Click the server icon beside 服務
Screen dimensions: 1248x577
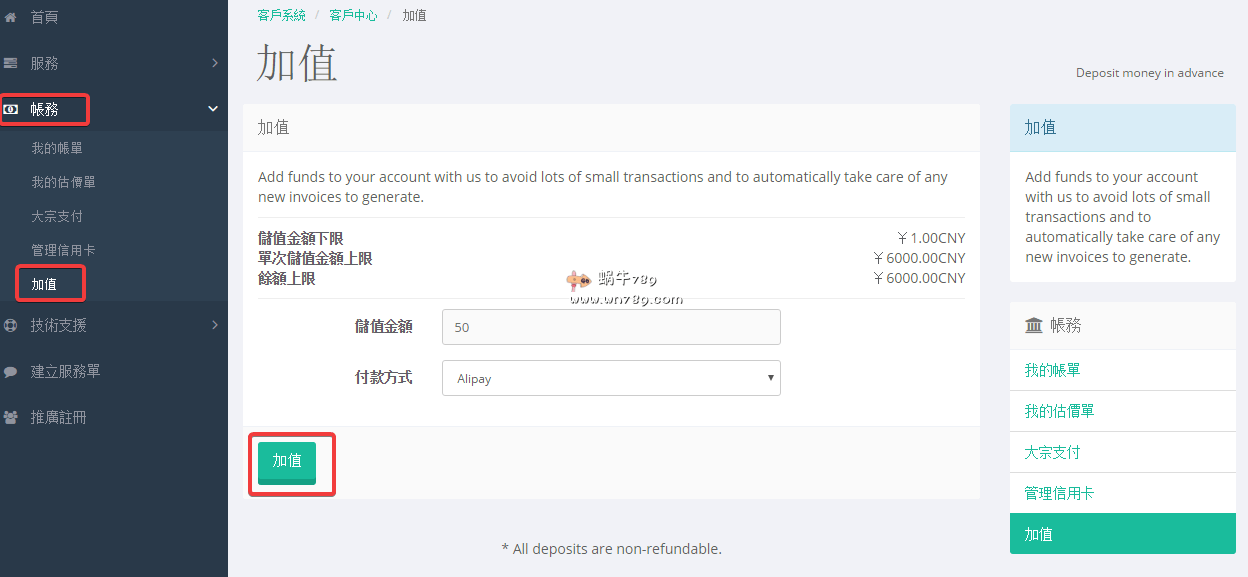[11, 63]
